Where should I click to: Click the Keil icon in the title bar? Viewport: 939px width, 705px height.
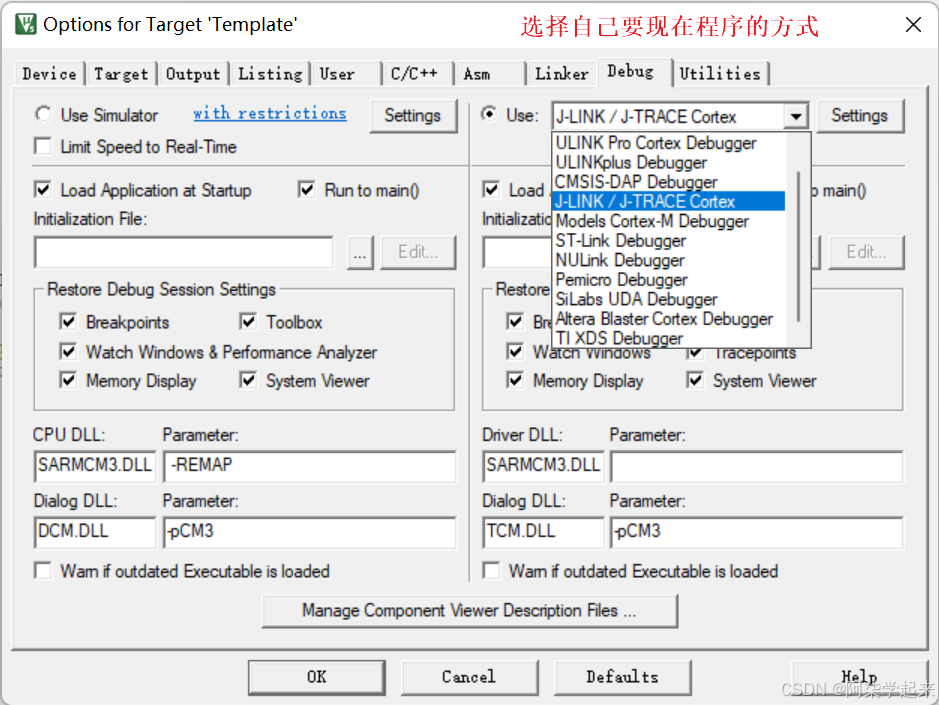point(25,23)
